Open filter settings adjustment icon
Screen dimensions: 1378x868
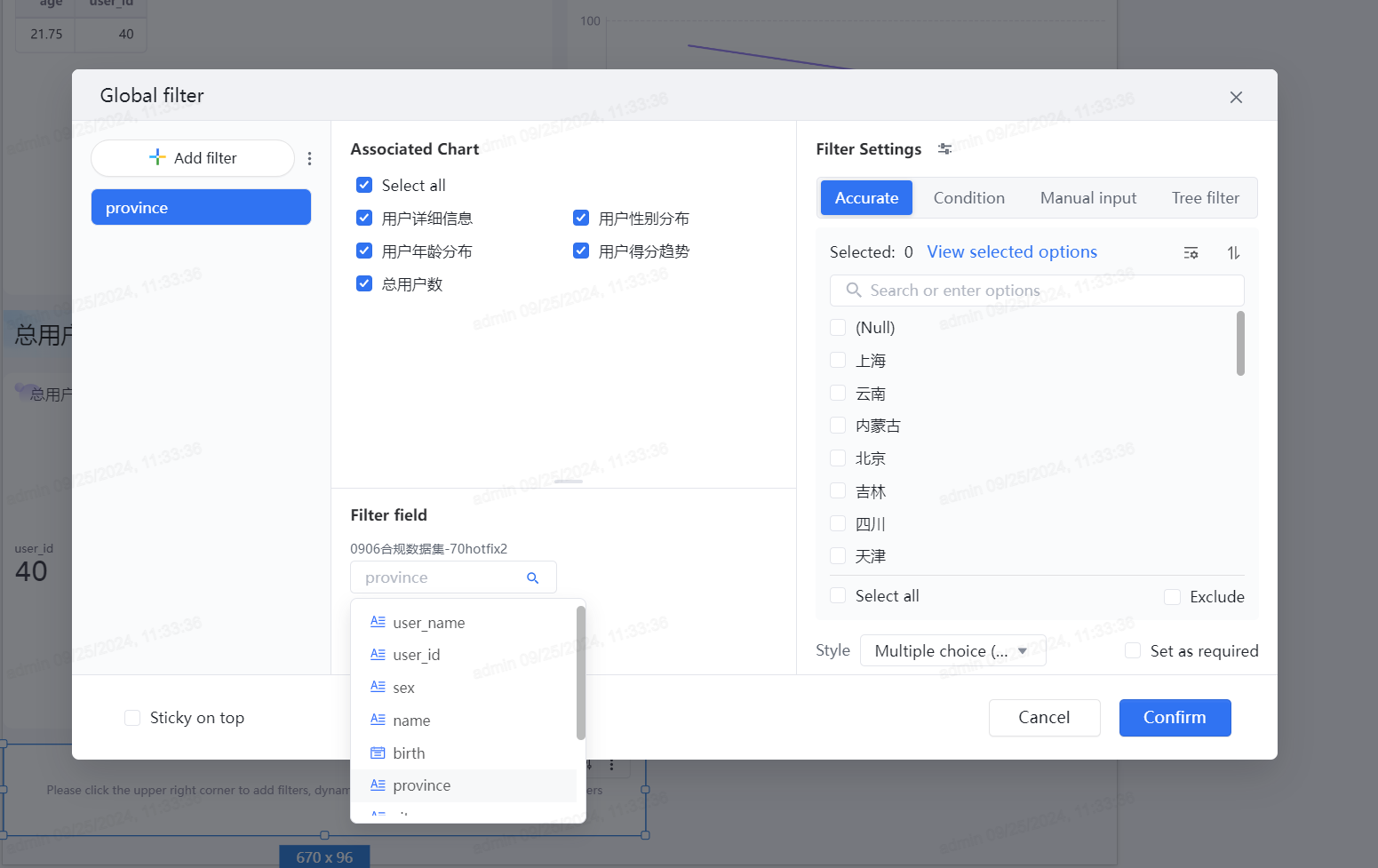click(944, 149)
